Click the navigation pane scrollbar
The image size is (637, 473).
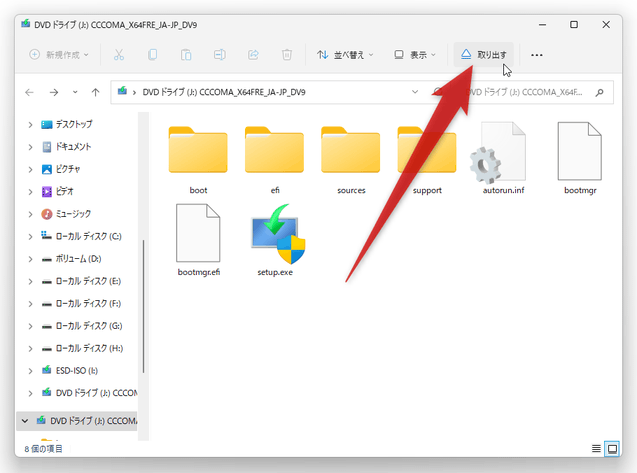[x=143, y=306]
